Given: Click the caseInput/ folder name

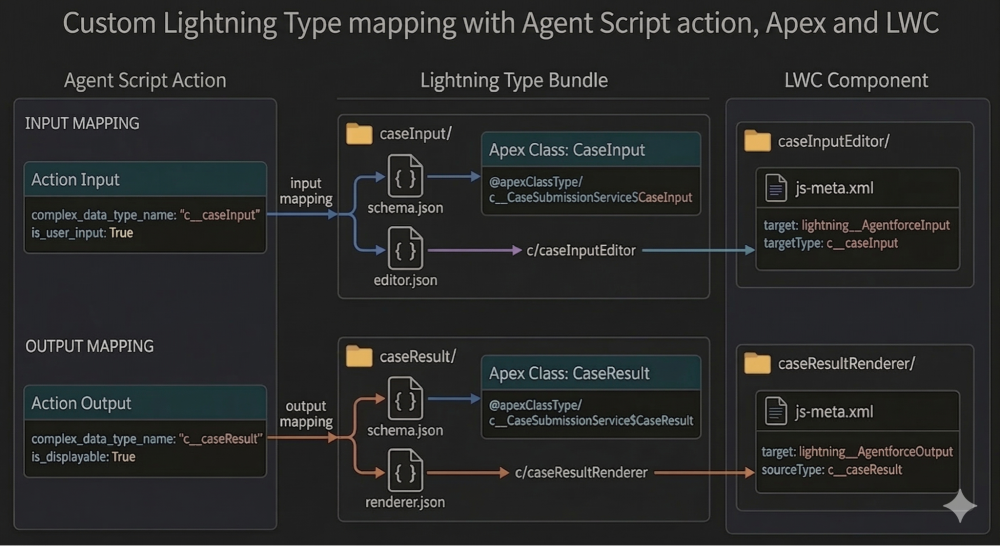Looking at the screenshot, I should tap(416, 134).
